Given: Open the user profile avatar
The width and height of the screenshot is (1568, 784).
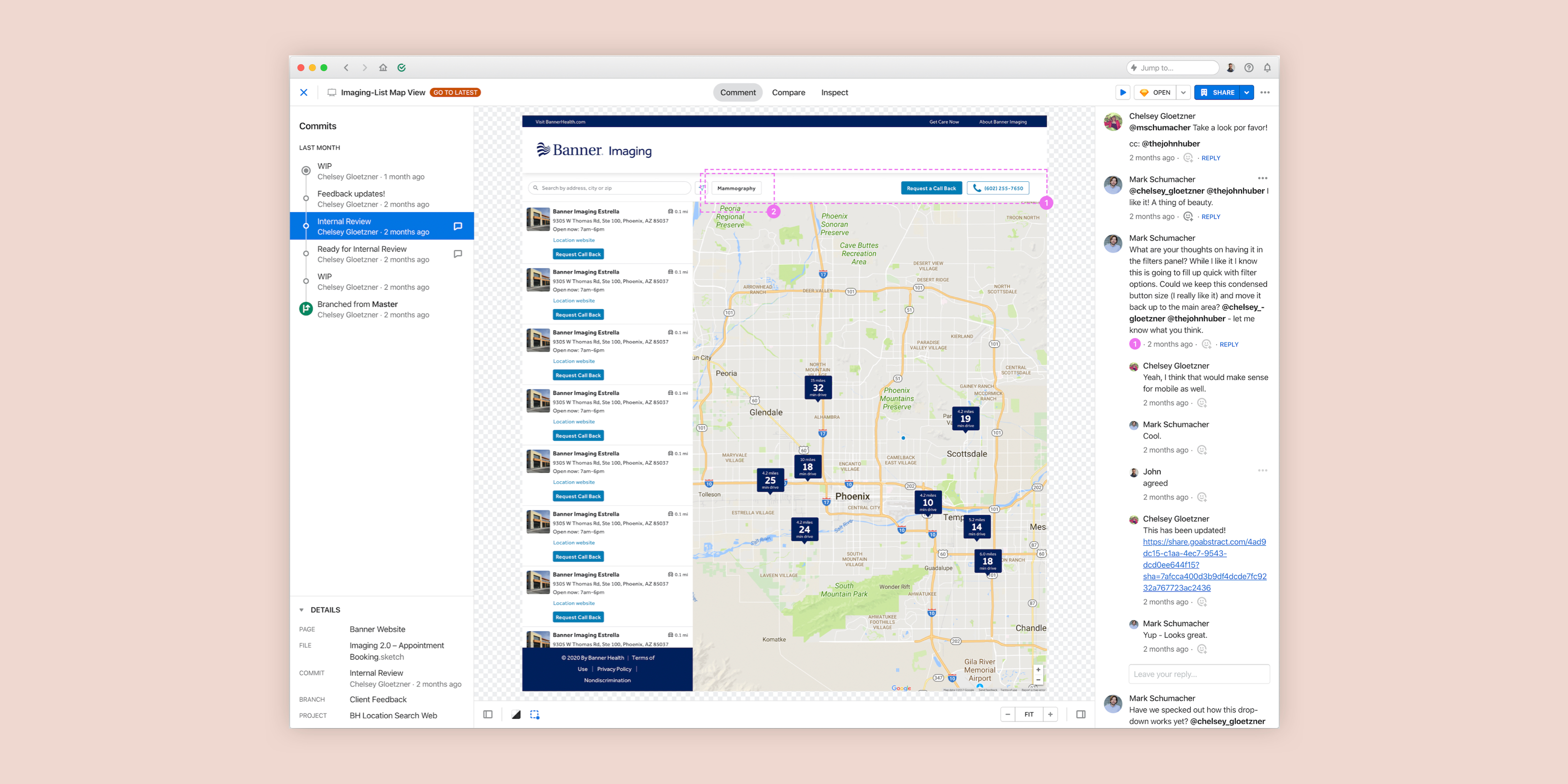Looking at the screenshot, I should 1230,68.
